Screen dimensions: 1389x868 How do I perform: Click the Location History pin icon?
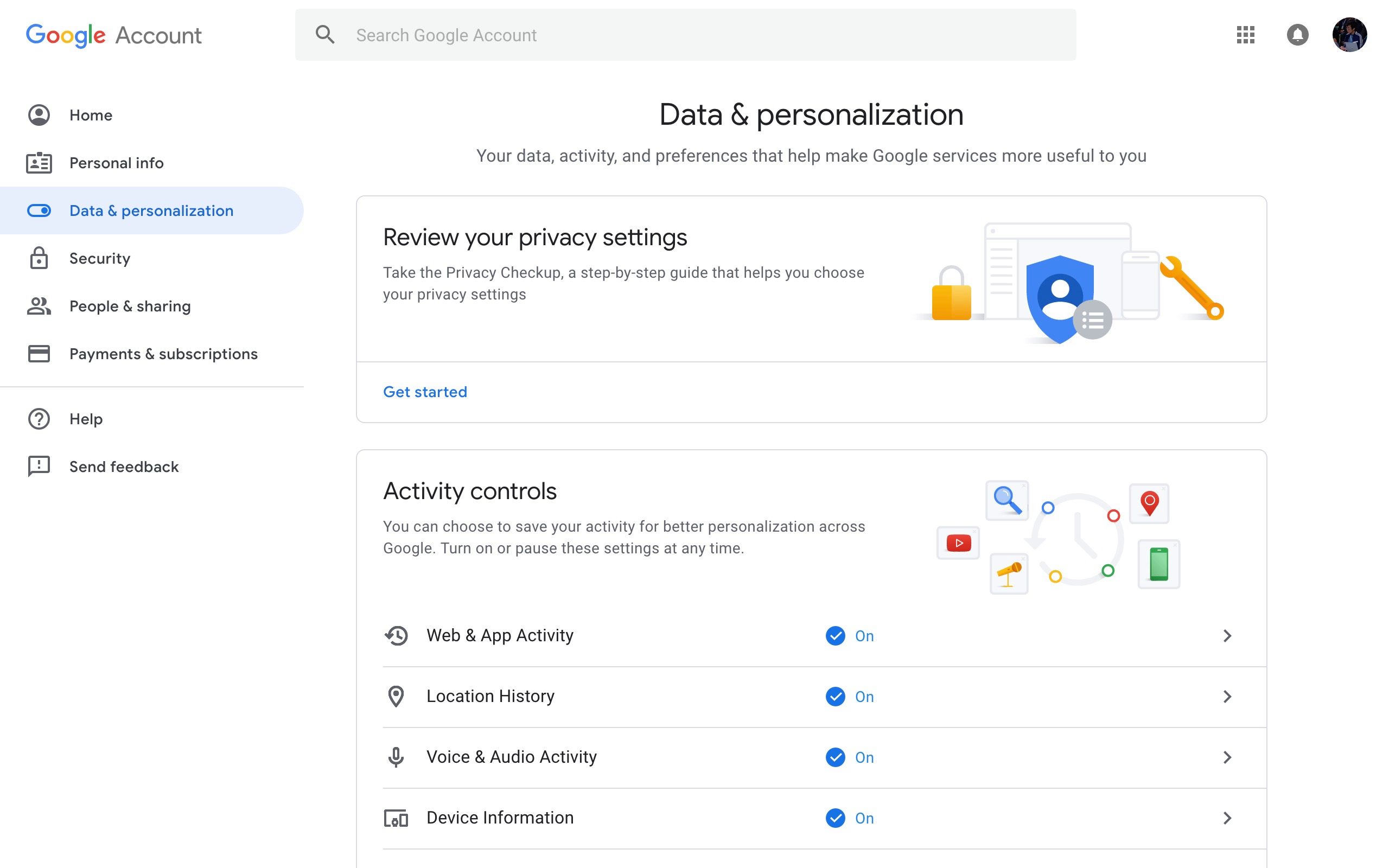click(396, 697)
